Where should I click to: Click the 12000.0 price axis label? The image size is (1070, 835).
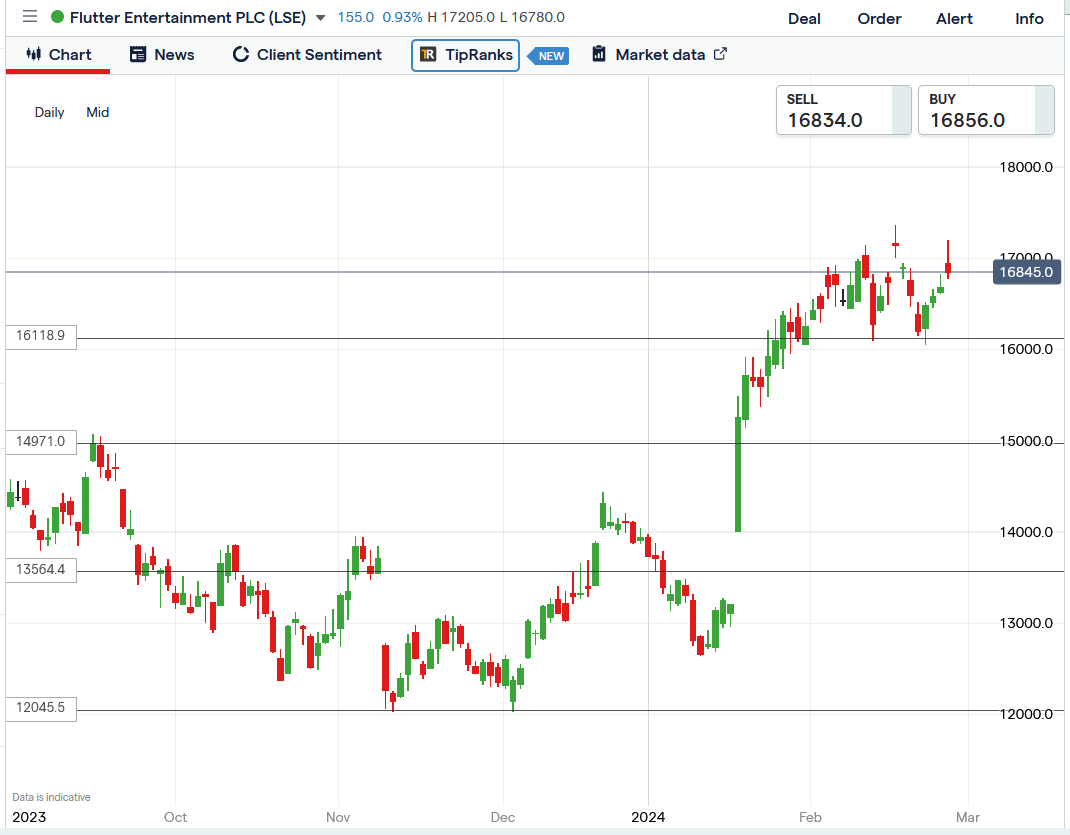pyautogui.click(x=1026, y=714)
